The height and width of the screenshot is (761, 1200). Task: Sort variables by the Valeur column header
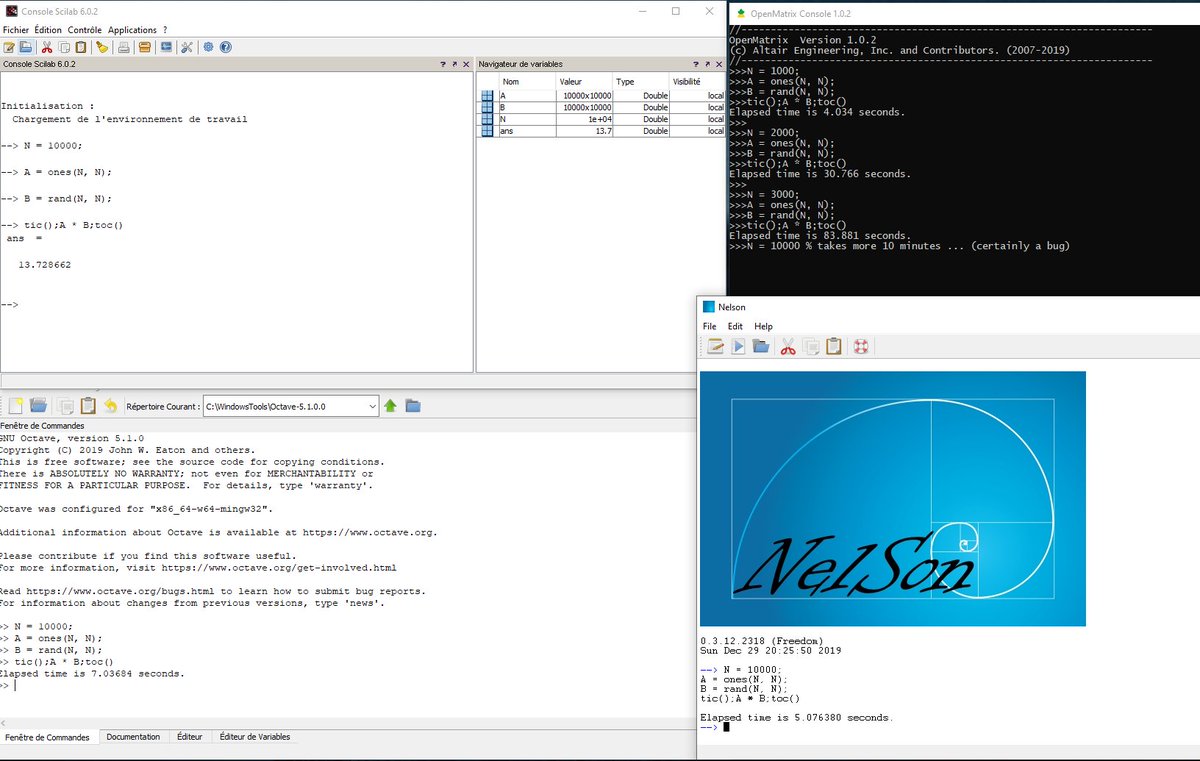584,81
